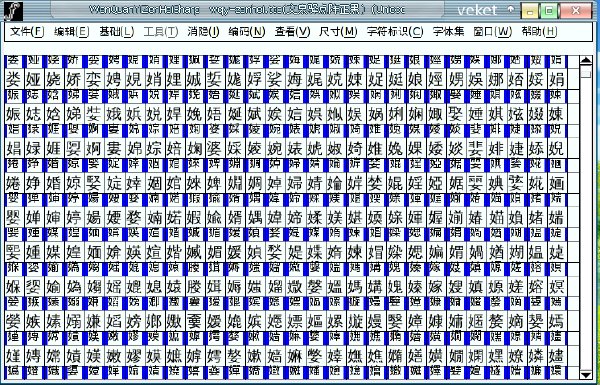Image resolution: width=600 pixels, height=385 pixels.
Task: Open the 编码(N) menu
Action: click(x=247, y=31)
